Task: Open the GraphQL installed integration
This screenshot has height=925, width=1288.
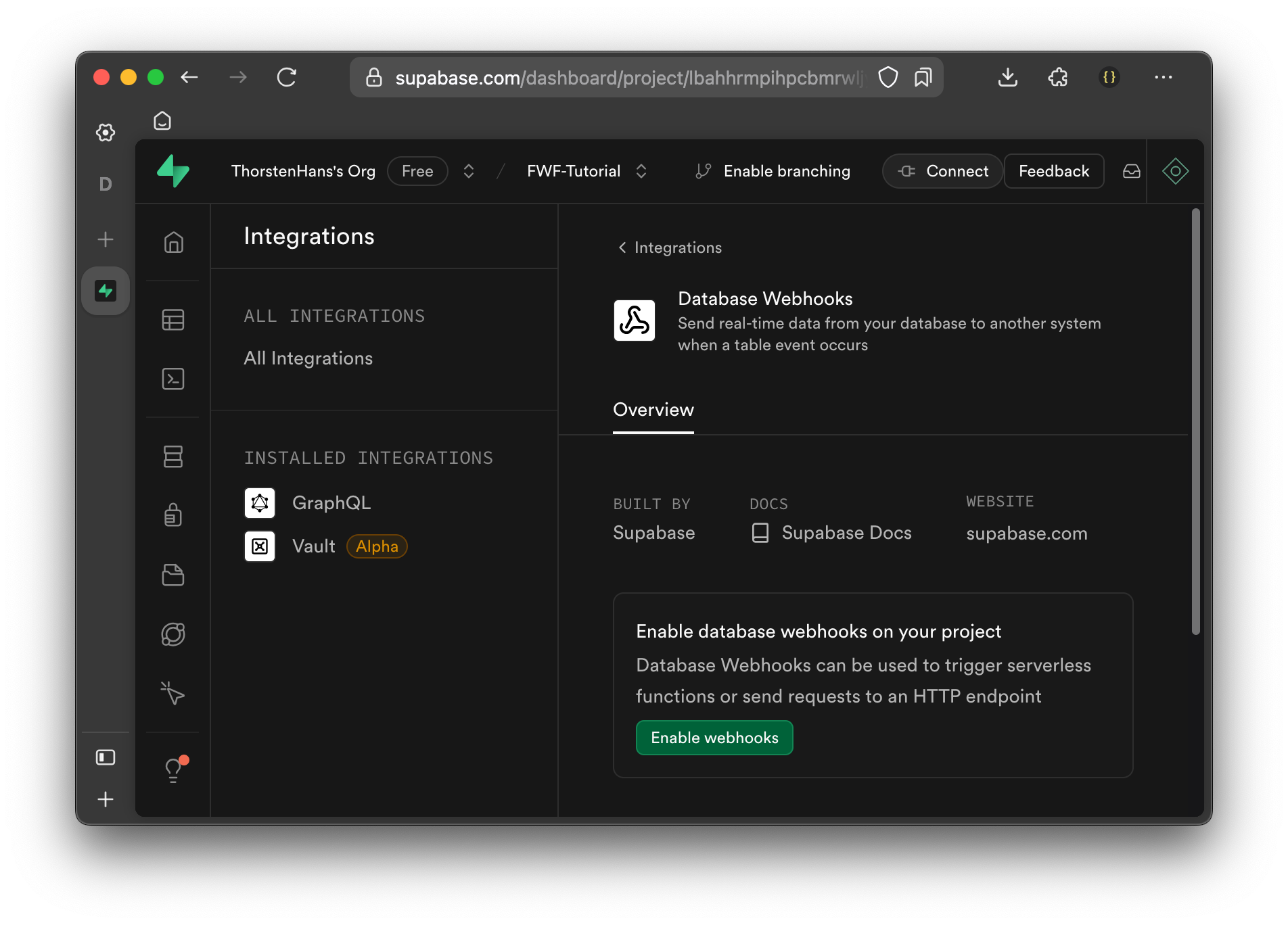Action: coord(331,502)
